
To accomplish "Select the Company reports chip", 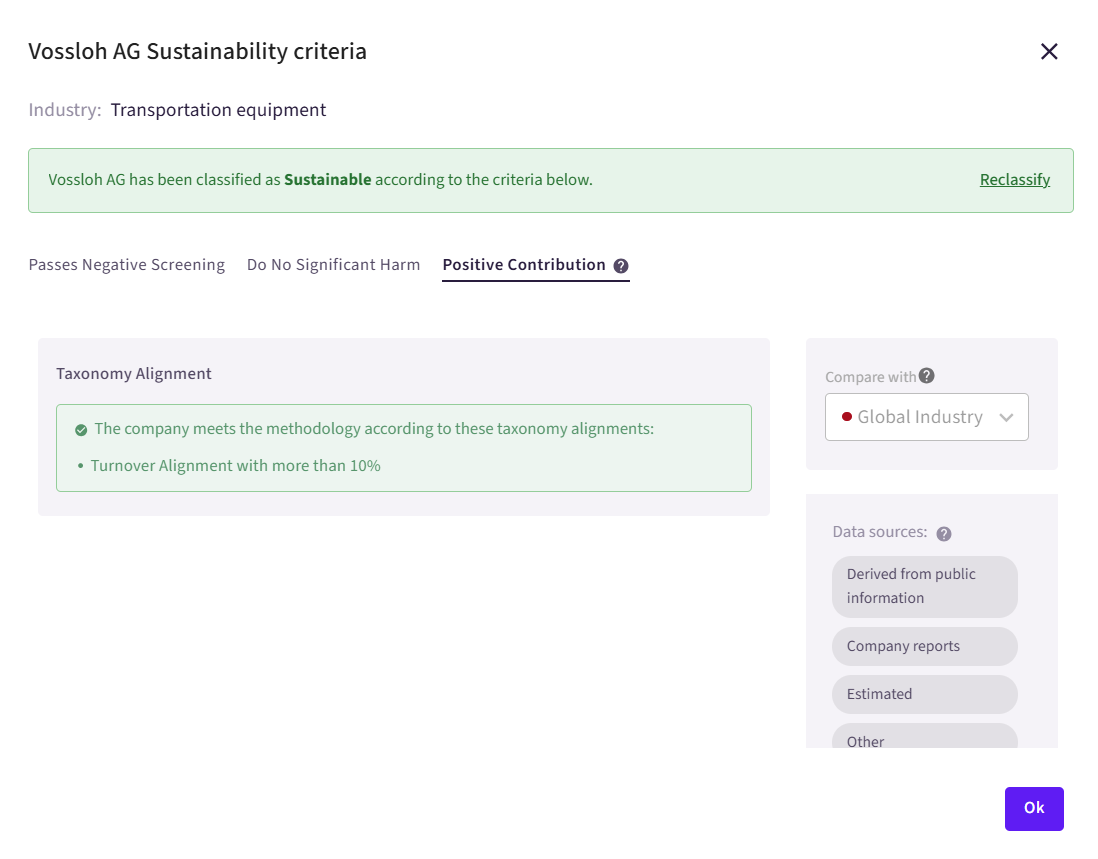I will [x=924, y=646].
